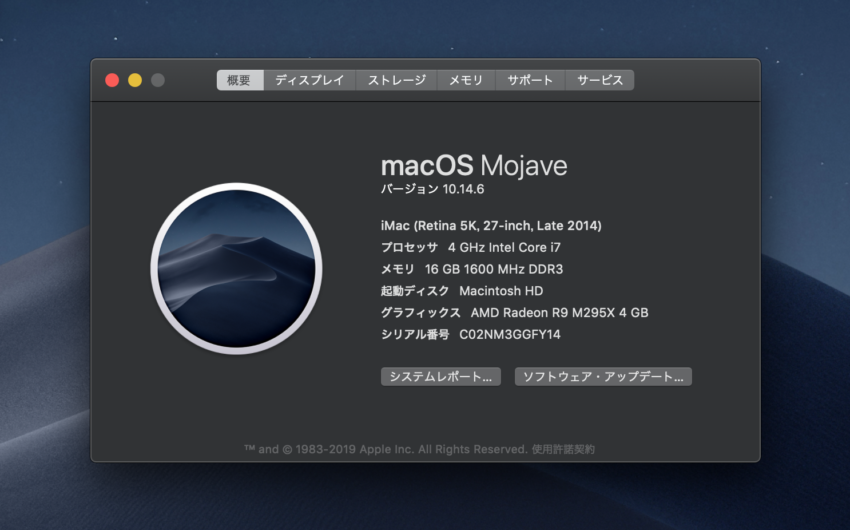850x530 pixels.
Task: Click the round macOS Mojave desert icon
Action: tap(236, 266)
